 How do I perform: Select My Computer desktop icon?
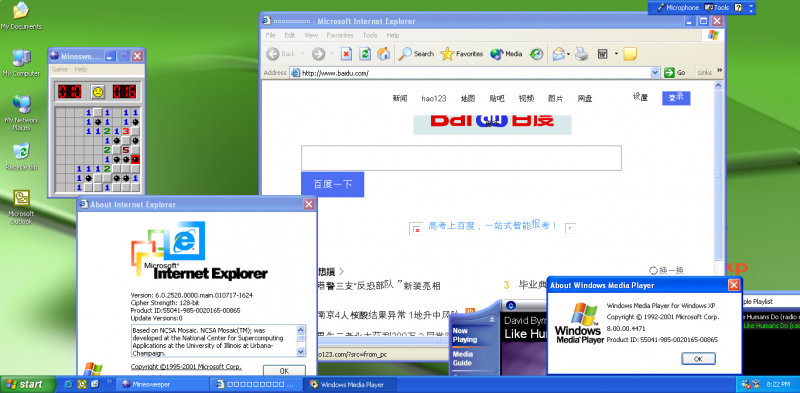click(21, 63)
